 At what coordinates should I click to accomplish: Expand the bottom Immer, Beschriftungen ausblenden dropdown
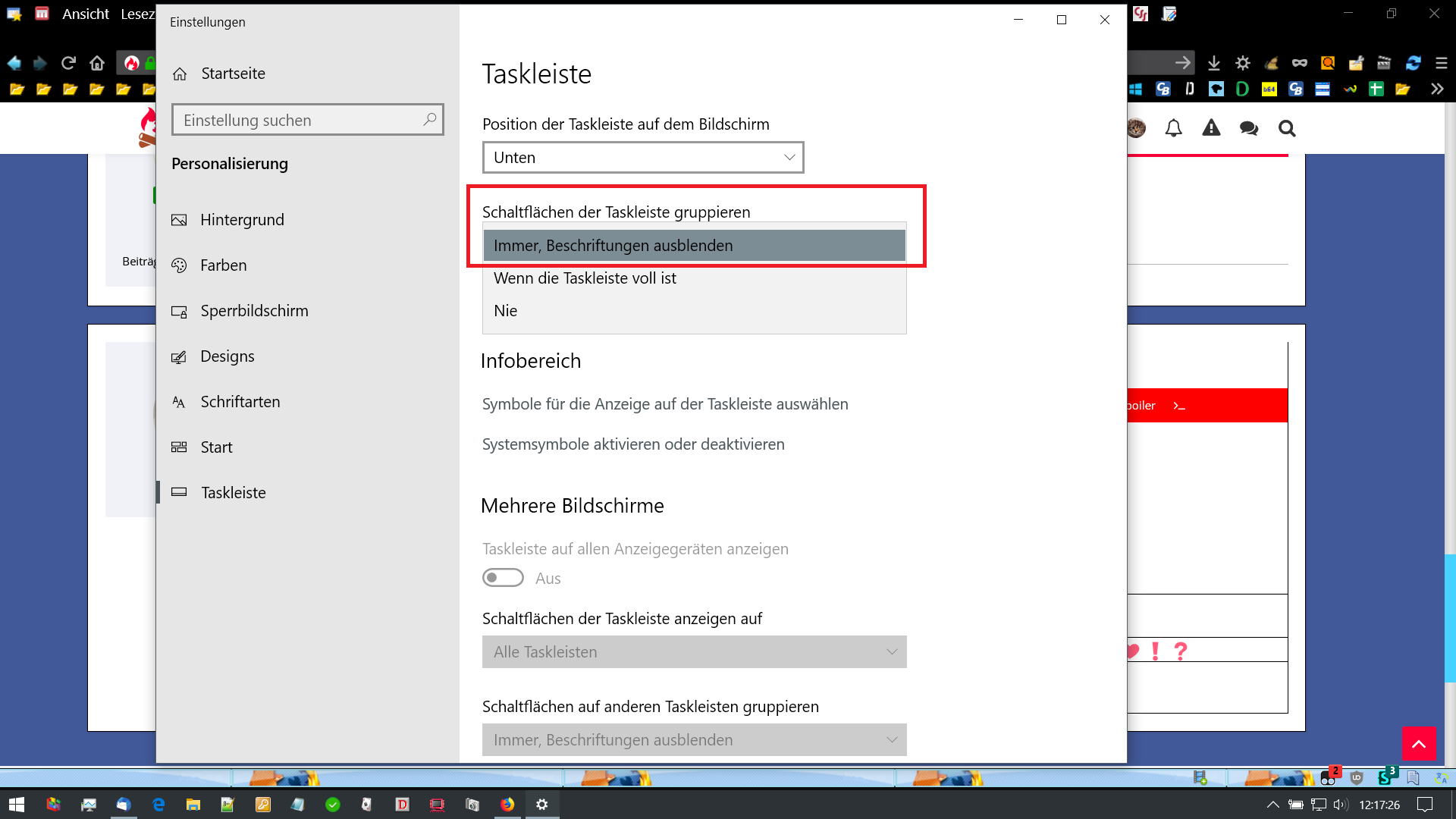pyautogui.click(x=694, y=740)
